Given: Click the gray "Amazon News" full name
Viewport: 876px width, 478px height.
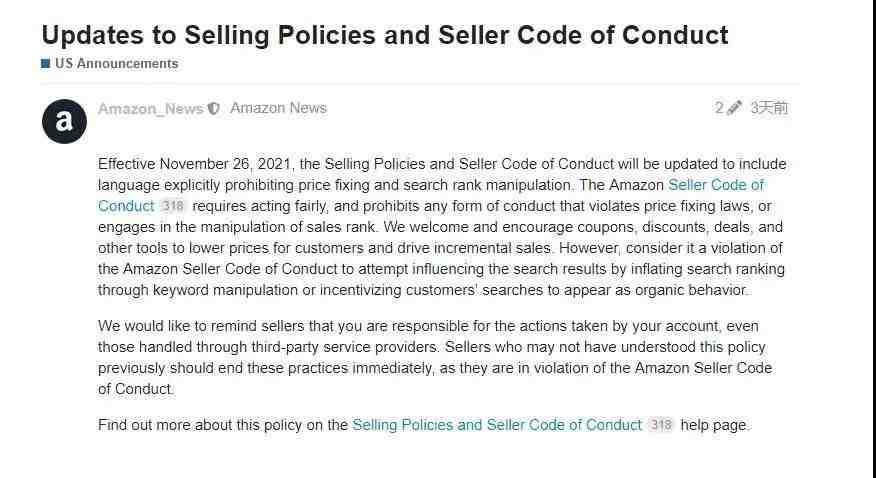Looking at the screenshot, I should point(278,108).
